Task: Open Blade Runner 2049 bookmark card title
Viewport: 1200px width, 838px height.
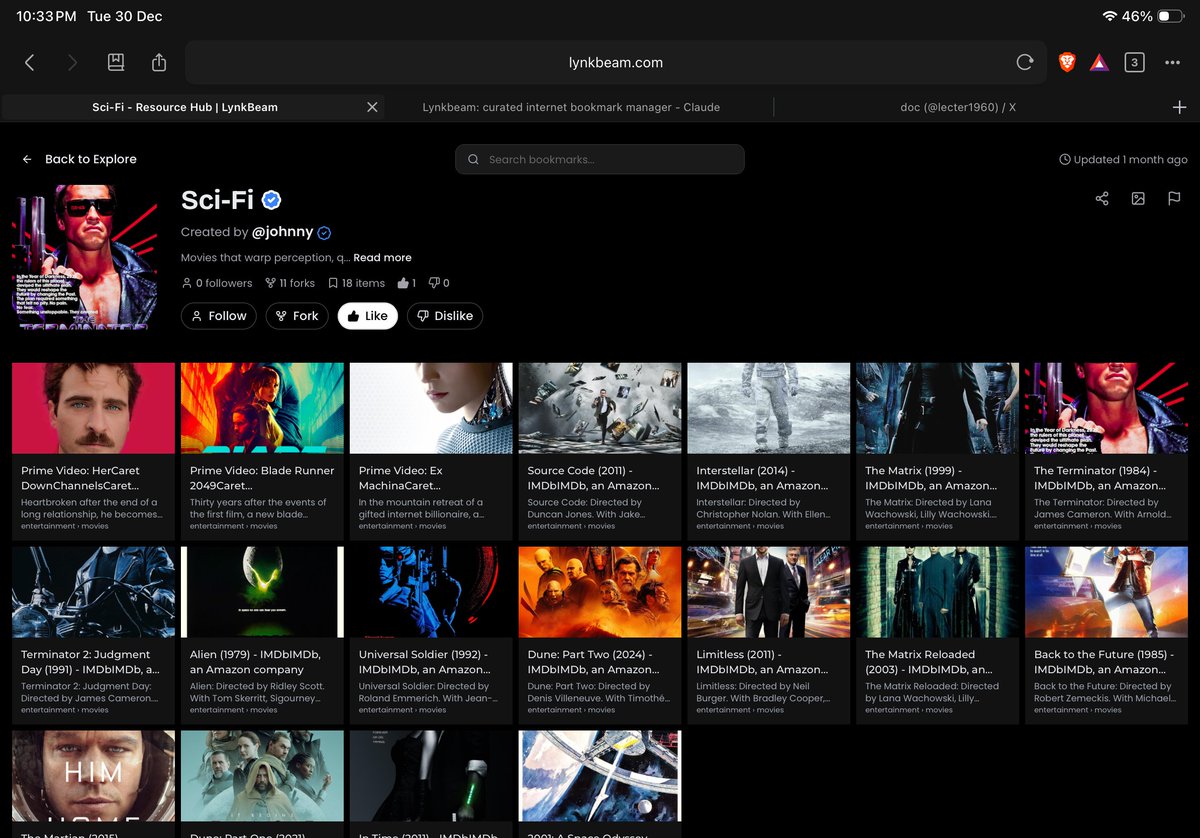Action: tap(262, 477)
